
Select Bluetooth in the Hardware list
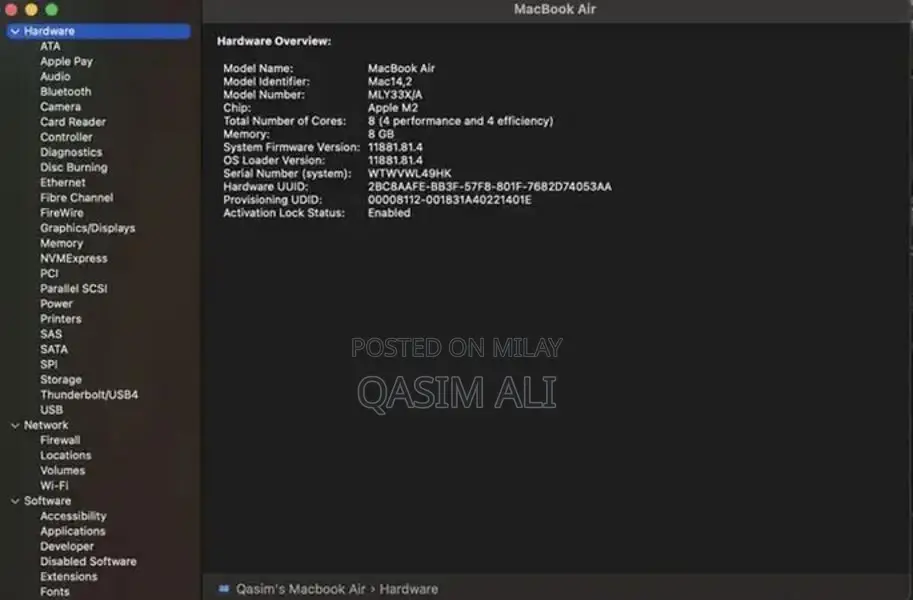tap(65, 92)
